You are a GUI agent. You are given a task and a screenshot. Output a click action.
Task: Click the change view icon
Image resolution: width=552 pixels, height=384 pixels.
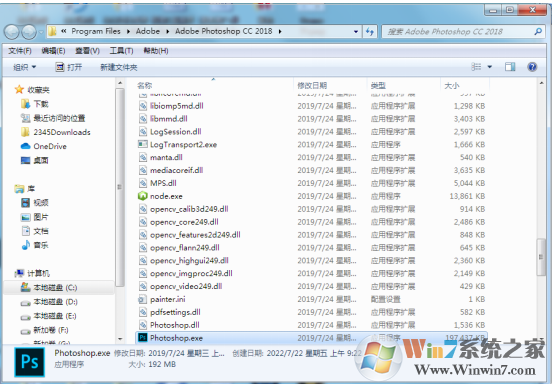[x=476, y=67]
